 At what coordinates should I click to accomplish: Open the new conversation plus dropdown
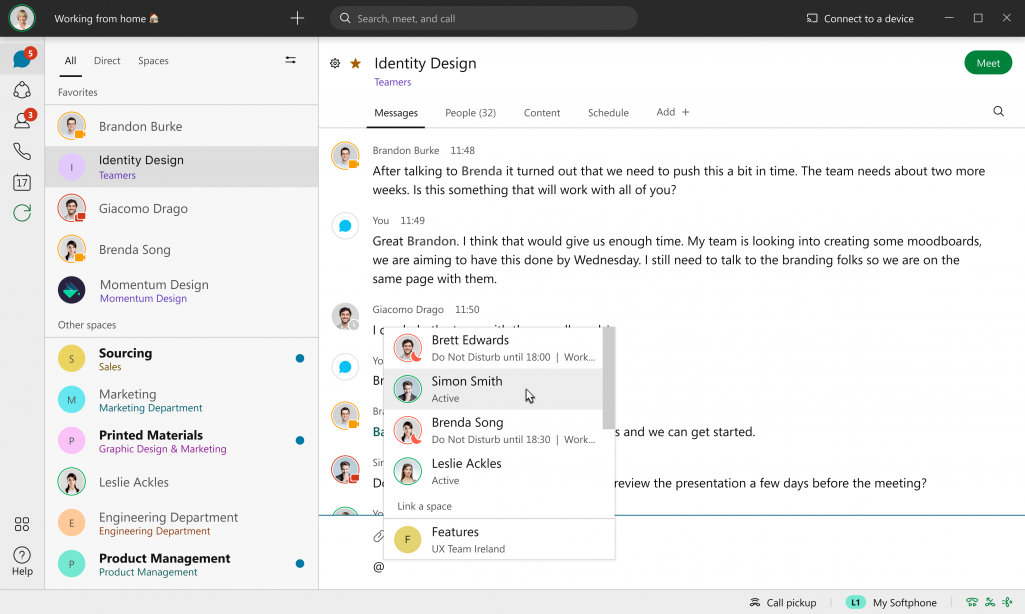297,18
